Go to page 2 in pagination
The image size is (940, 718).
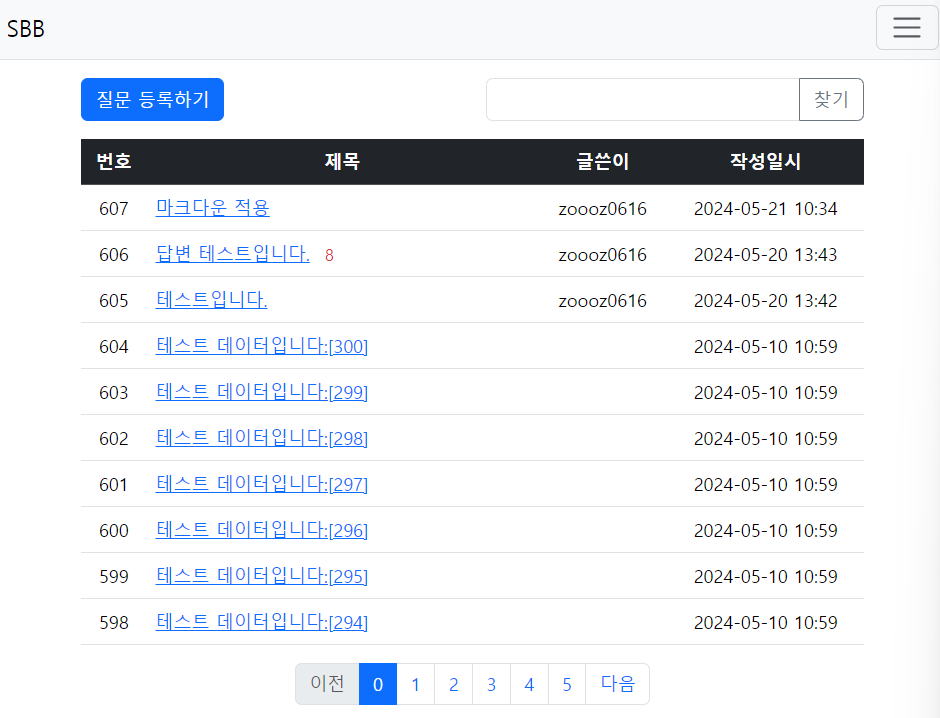coord(453,684)
